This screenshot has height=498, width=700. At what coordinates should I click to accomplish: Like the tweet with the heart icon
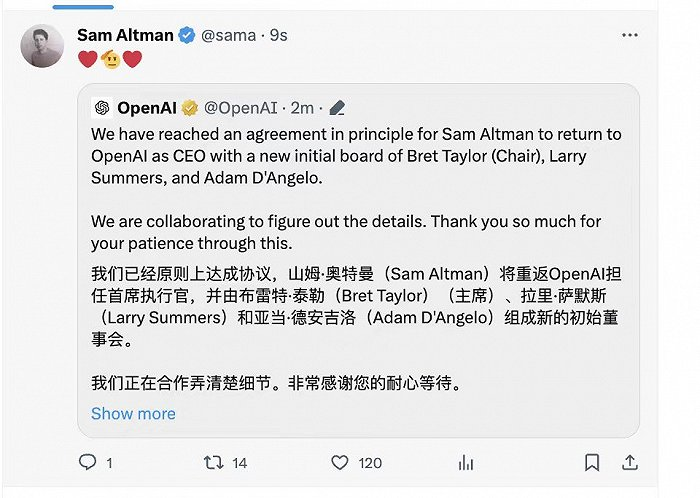tap(340, 463)
